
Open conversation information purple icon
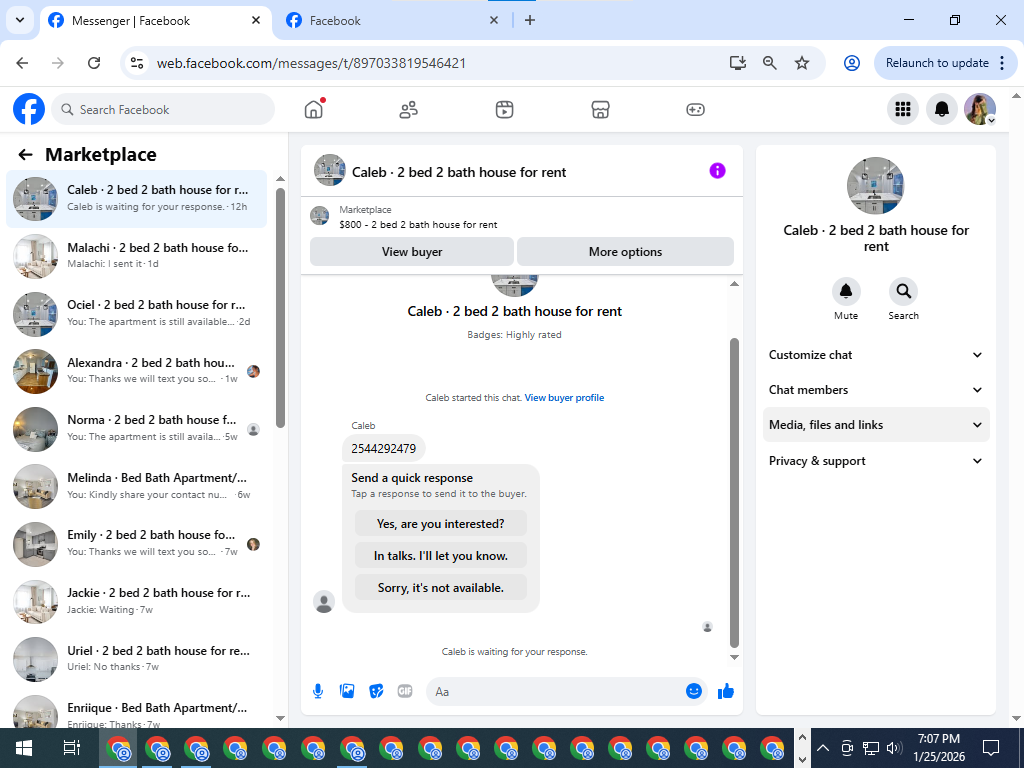click(x=717, y=171)
